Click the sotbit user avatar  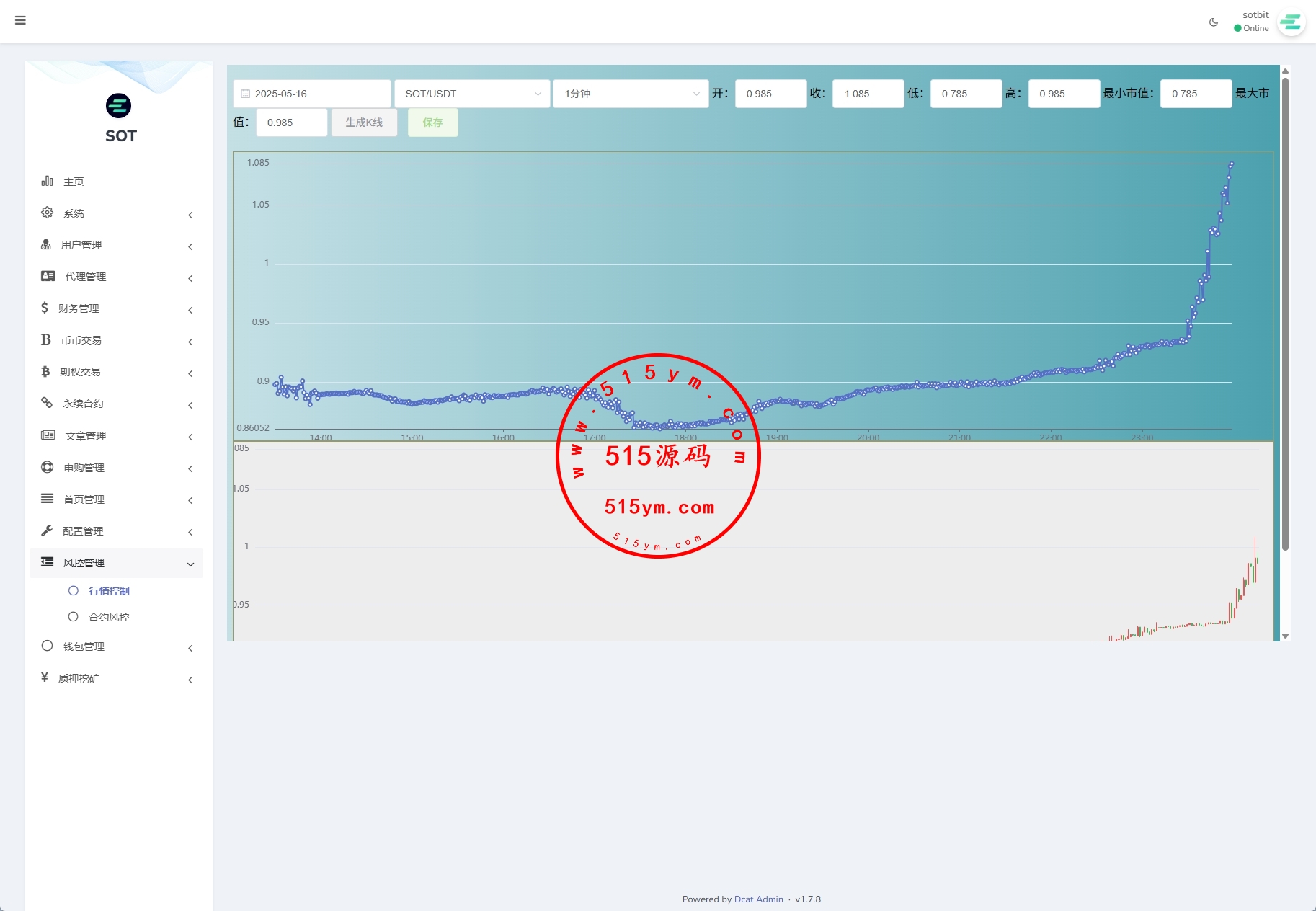point(1291,22)
